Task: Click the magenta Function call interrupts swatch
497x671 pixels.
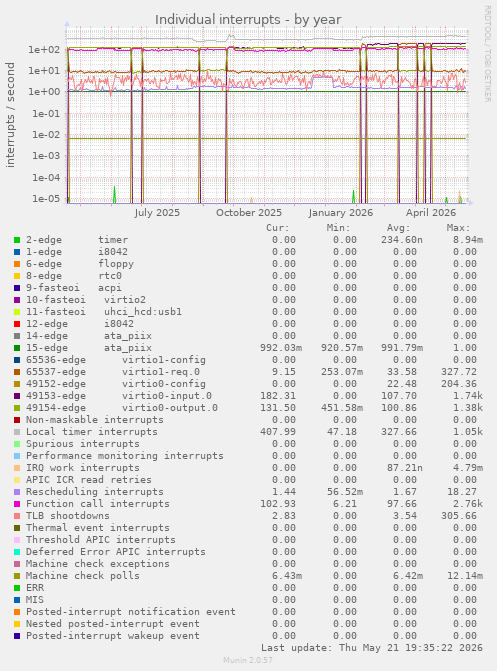Action: point(17,504)
